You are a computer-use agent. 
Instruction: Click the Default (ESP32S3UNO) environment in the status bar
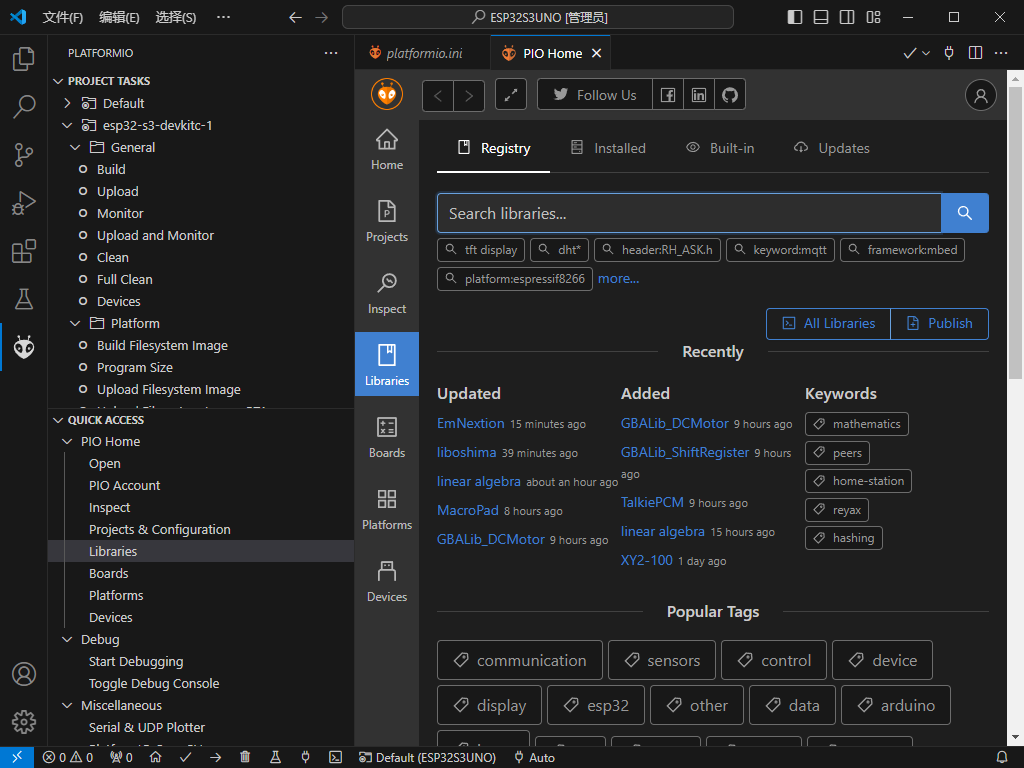coord(428,758)
